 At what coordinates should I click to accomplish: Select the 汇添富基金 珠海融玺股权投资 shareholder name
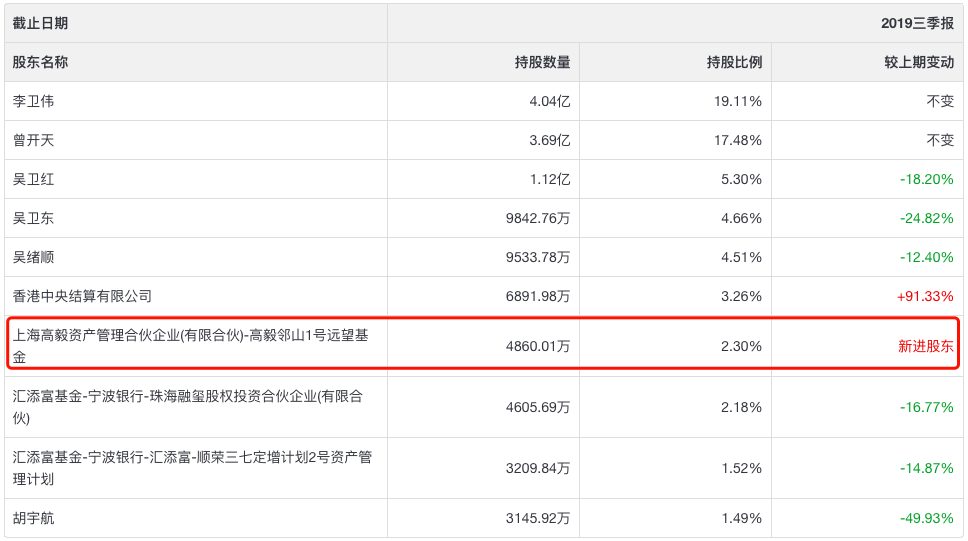[188, 407]
